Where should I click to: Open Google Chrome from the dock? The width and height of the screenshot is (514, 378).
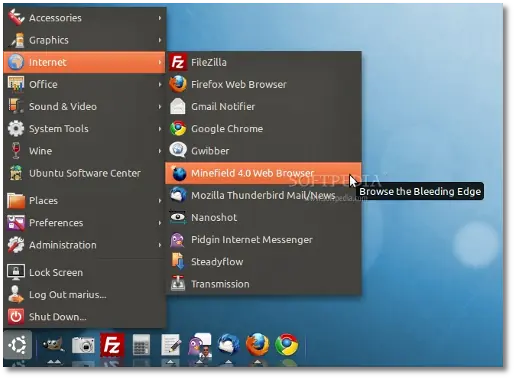coord(286,344)
